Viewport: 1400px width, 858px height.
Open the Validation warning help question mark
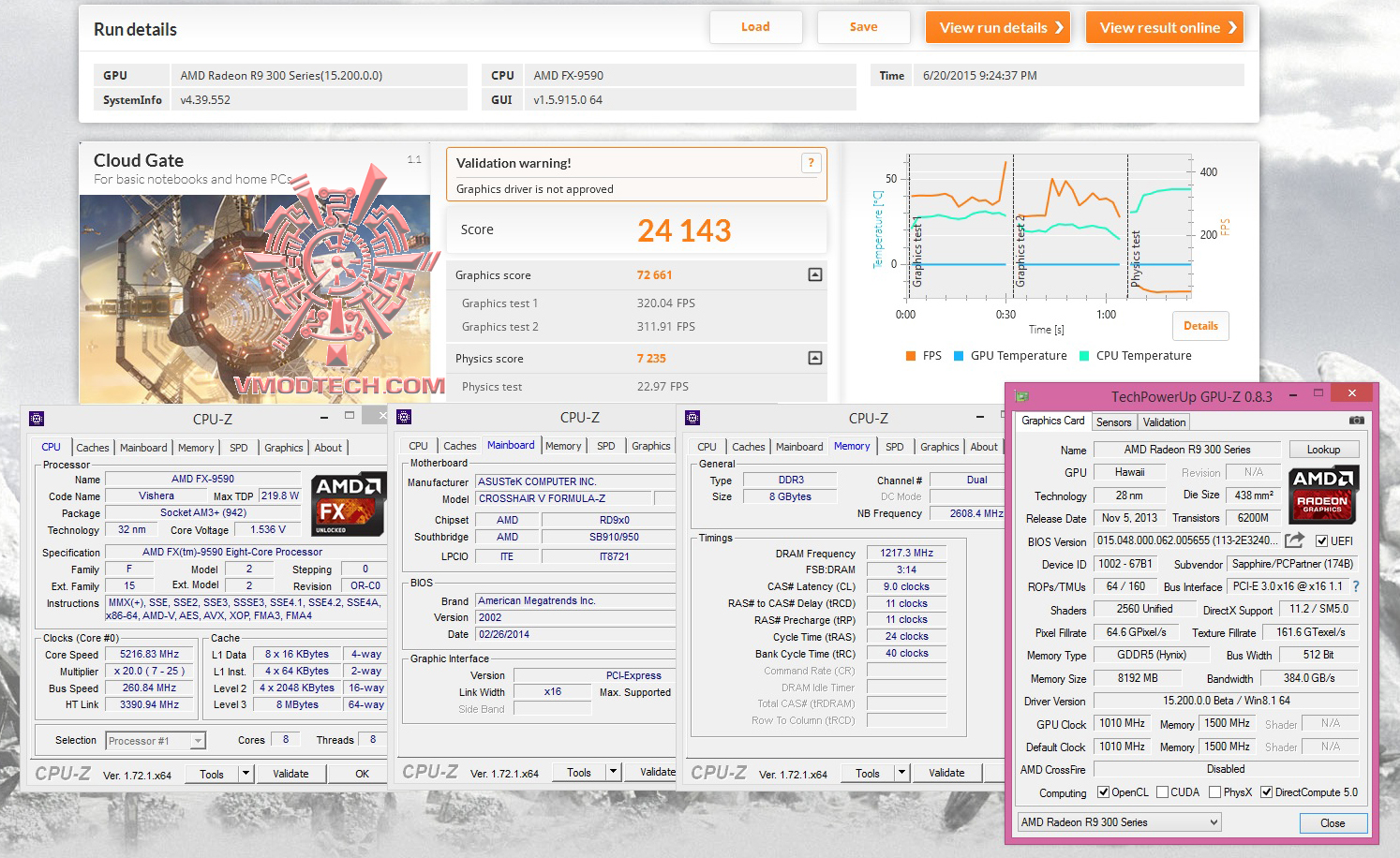(x=812, y=163)
